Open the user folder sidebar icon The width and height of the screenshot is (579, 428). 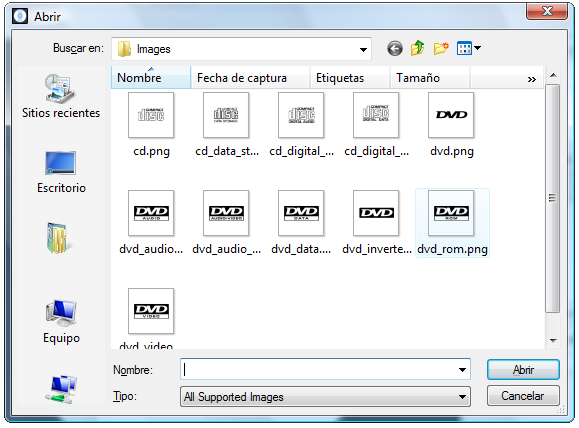click(58, 238)
